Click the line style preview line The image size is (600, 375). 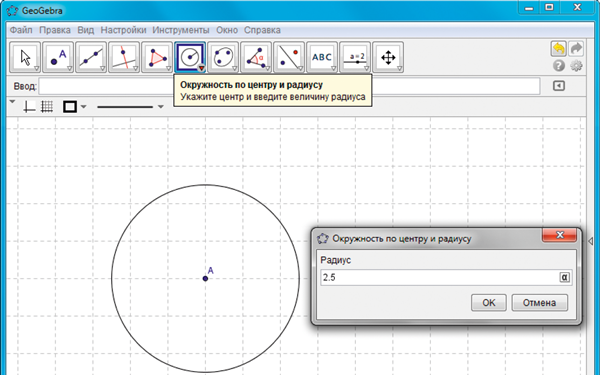point(125,107)
